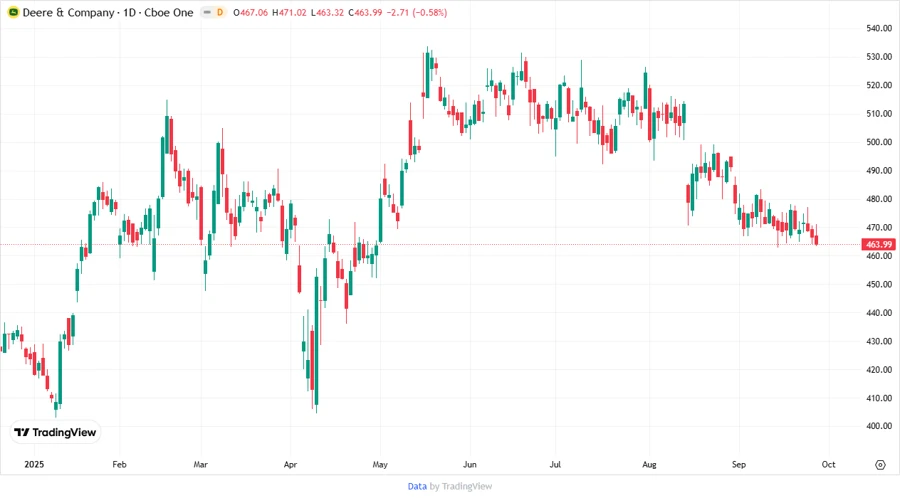Image resolution: width=900 pixels, height=498 pixels.
Task: Click the change value −2.71 (−0.58%)
Action: pyautogui.click(x=417, y=13)
